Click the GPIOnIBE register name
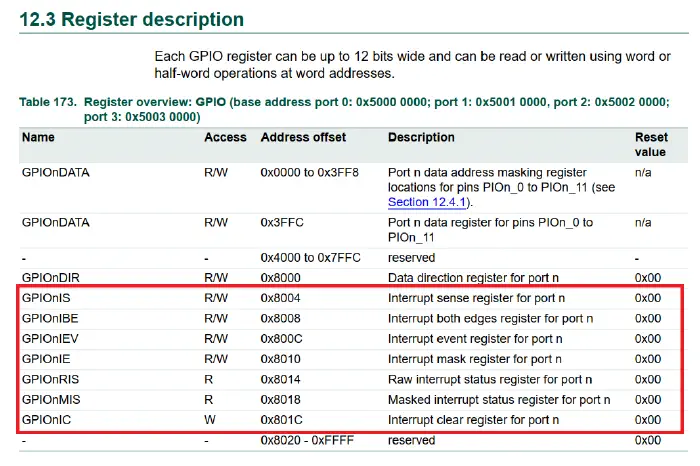The height and width of the screenshot is (466, 700). click(x=51, y=318)
